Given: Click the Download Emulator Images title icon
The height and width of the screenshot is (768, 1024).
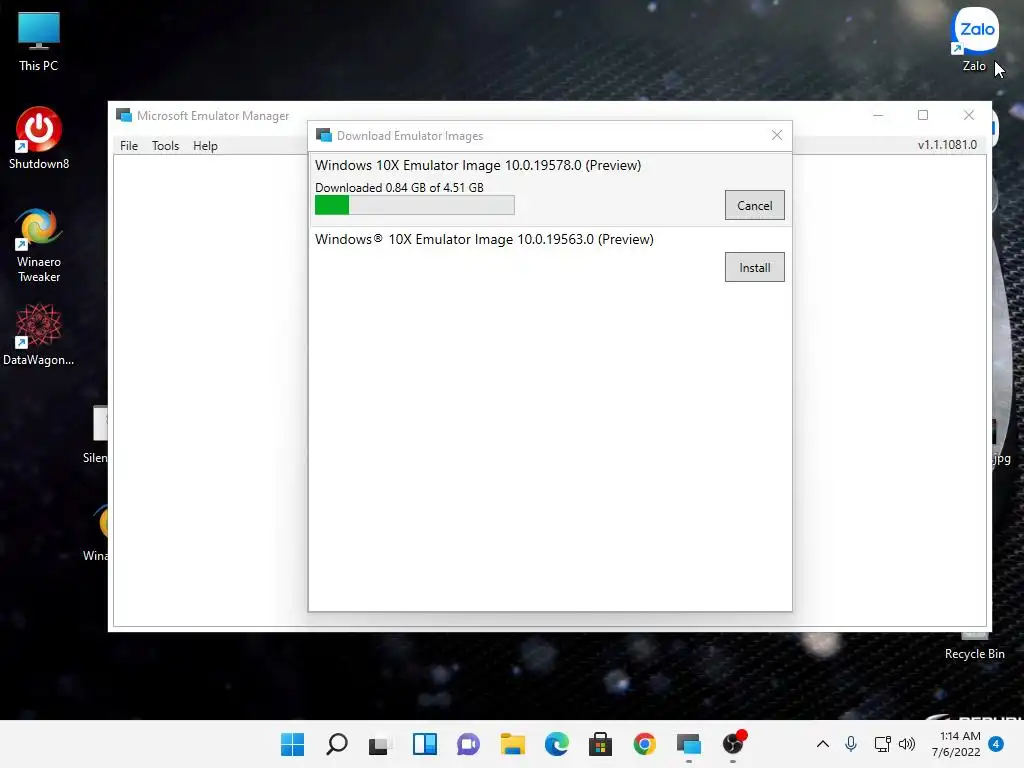Looking at the screenshot, I should (x=323, y=135).
